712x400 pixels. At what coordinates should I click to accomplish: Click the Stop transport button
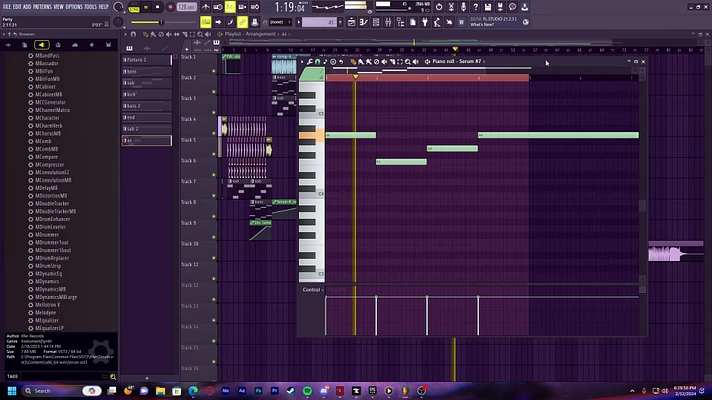[158, 7]
